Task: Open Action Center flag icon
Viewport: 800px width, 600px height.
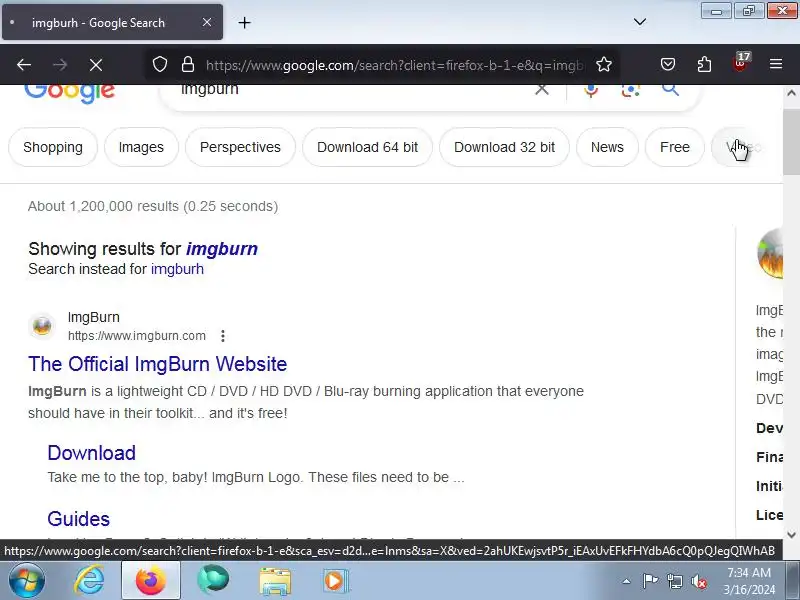Action: [x=650, y=581]
